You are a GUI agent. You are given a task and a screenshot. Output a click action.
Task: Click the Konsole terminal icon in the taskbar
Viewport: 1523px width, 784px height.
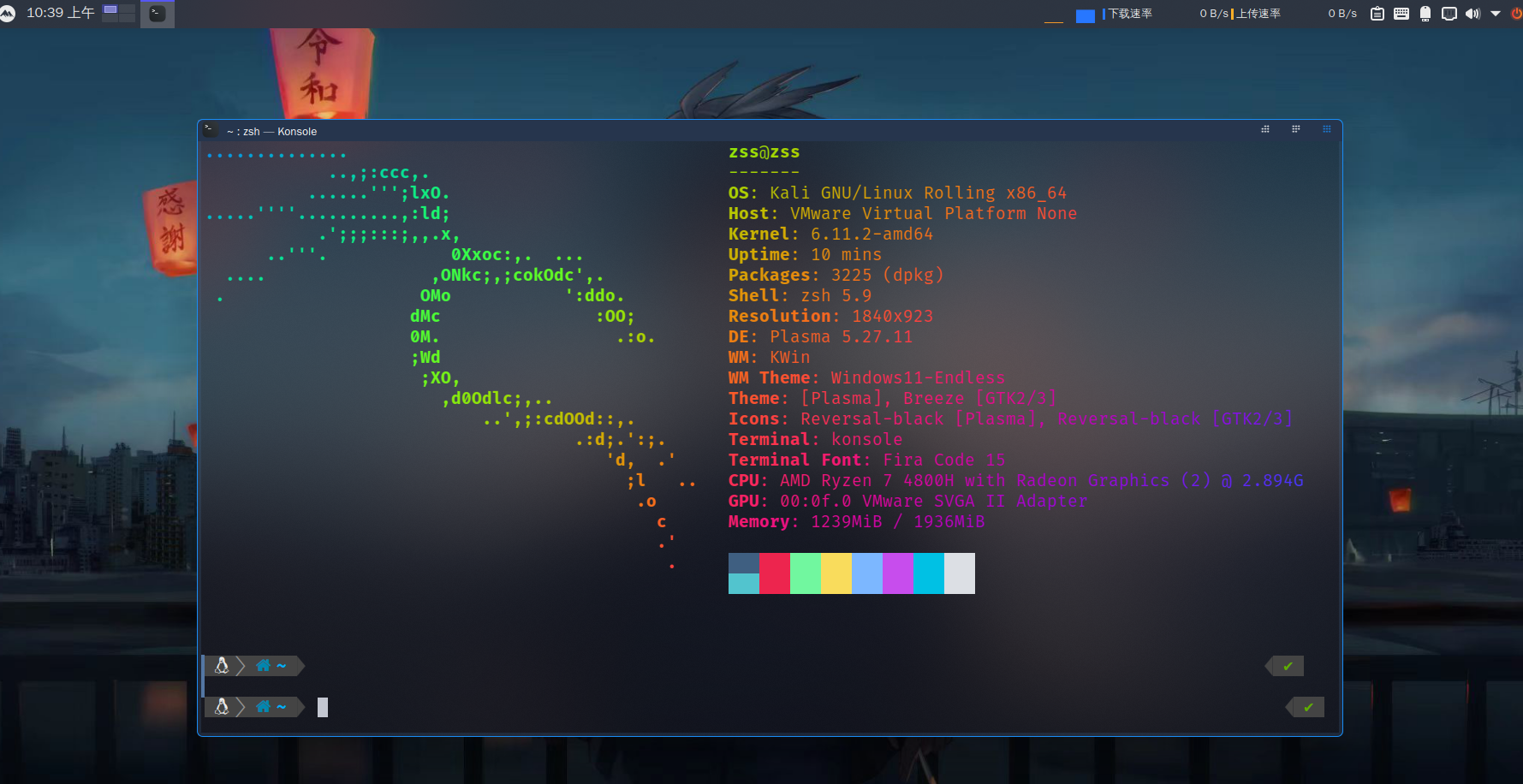pyautogui.click(x=157, y=14)
